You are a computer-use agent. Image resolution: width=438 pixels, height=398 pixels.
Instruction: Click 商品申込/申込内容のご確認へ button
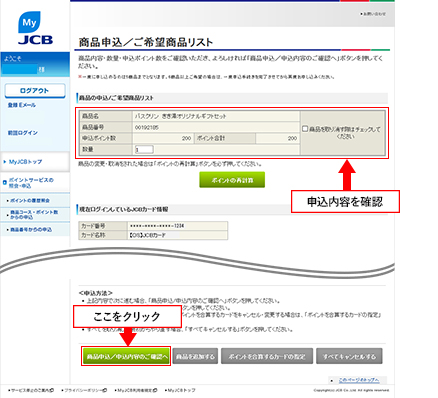point(126,356)
